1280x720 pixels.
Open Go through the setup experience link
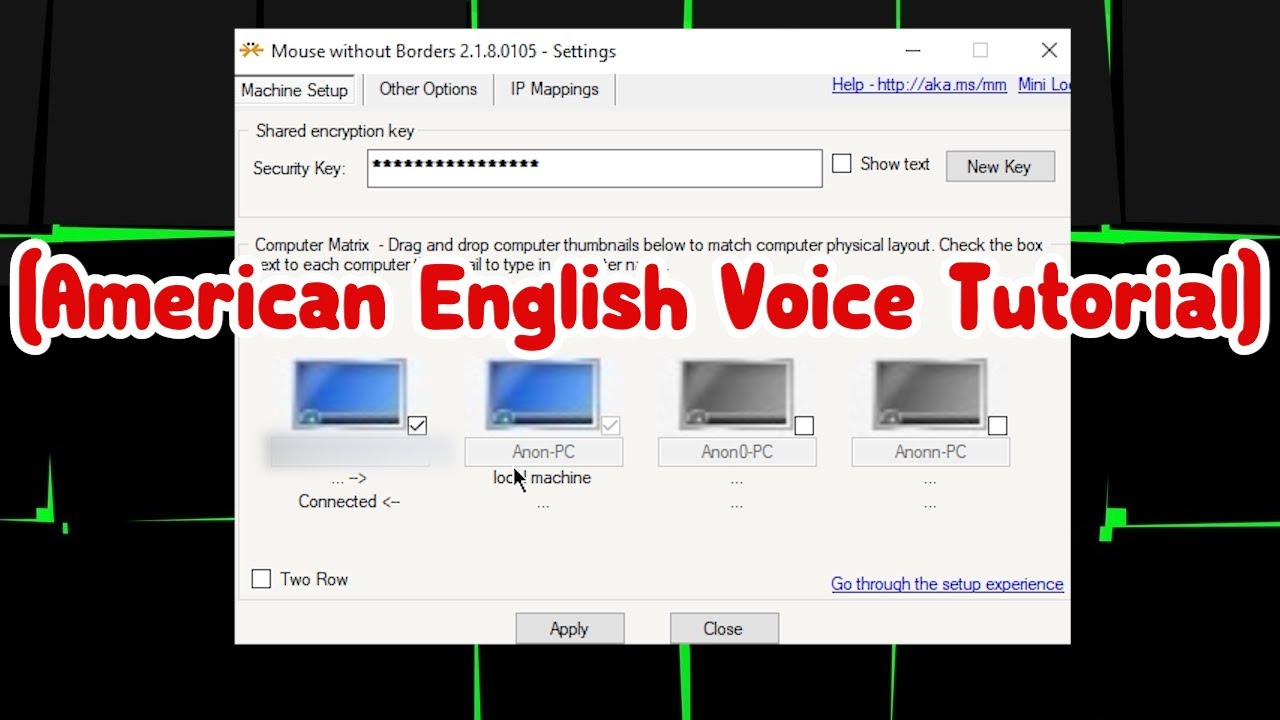click(x=947, y=584)
